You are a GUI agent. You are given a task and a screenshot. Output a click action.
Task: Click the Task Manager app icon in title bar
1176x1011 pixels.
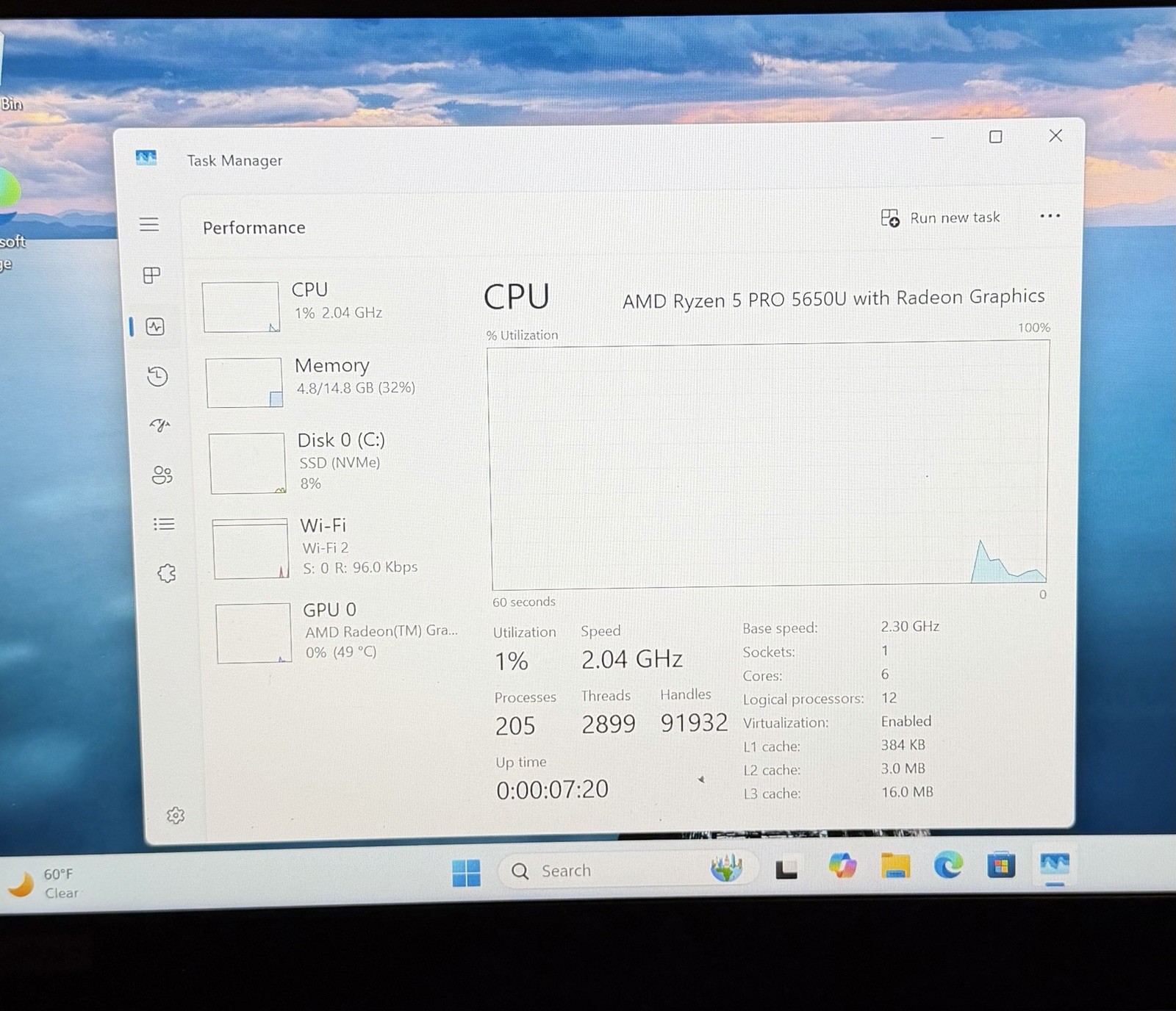(146, 157)
